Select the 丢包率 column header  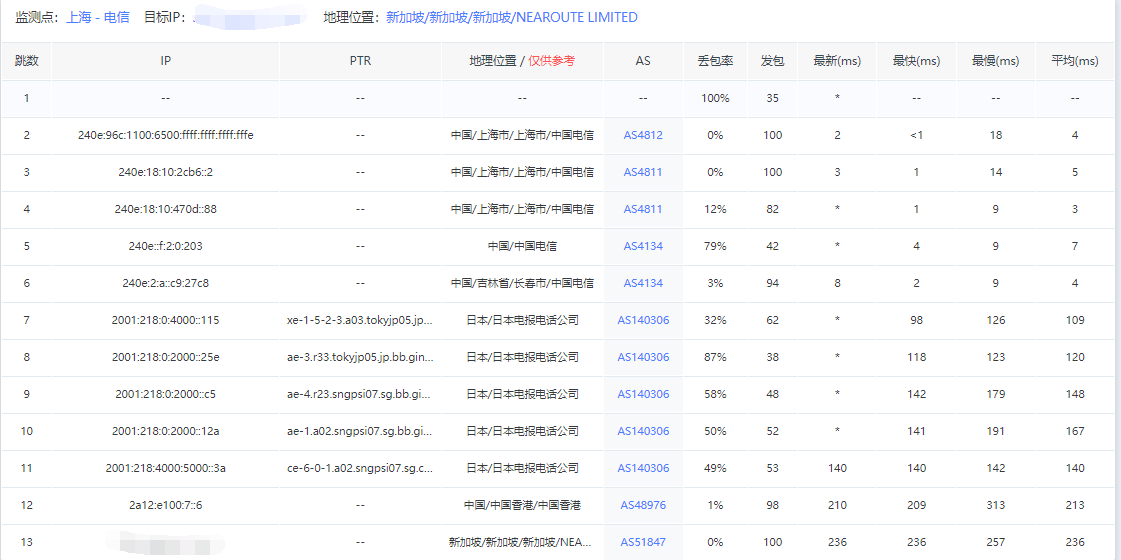[x=716, y=62]
